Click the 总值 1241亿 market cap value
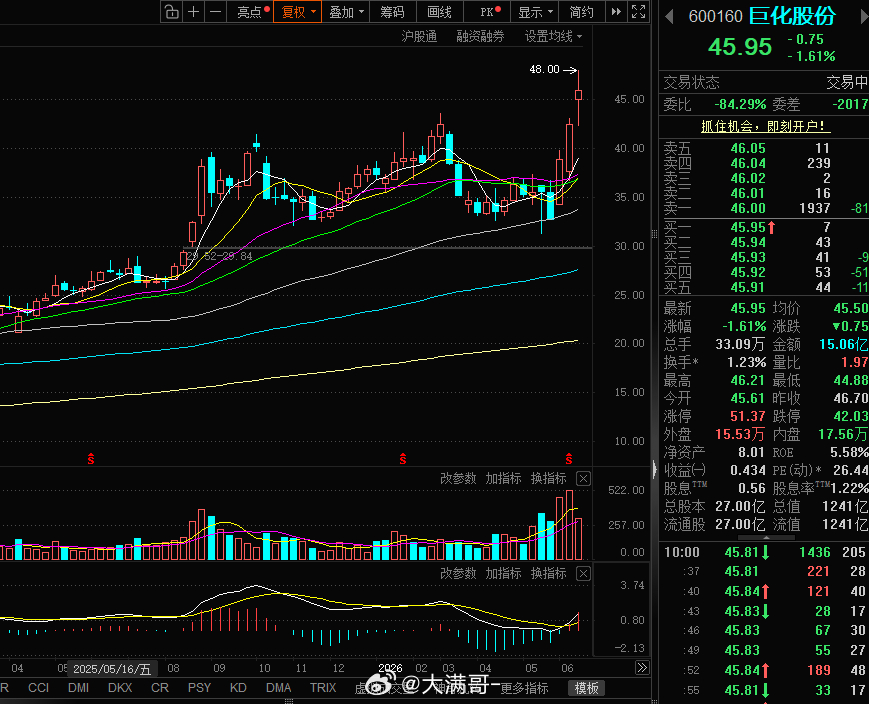This screenshot has width=869, height=704. click(845, 507)
